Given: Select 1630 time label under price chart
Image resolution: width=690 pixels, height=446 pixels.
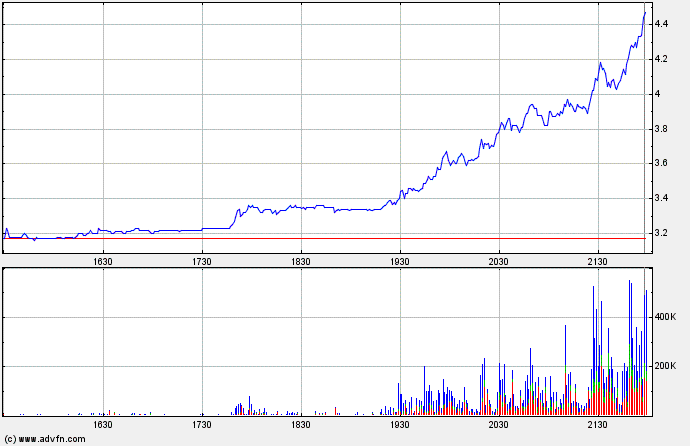Looking at the screenshot, I should (x=103, y=260).
